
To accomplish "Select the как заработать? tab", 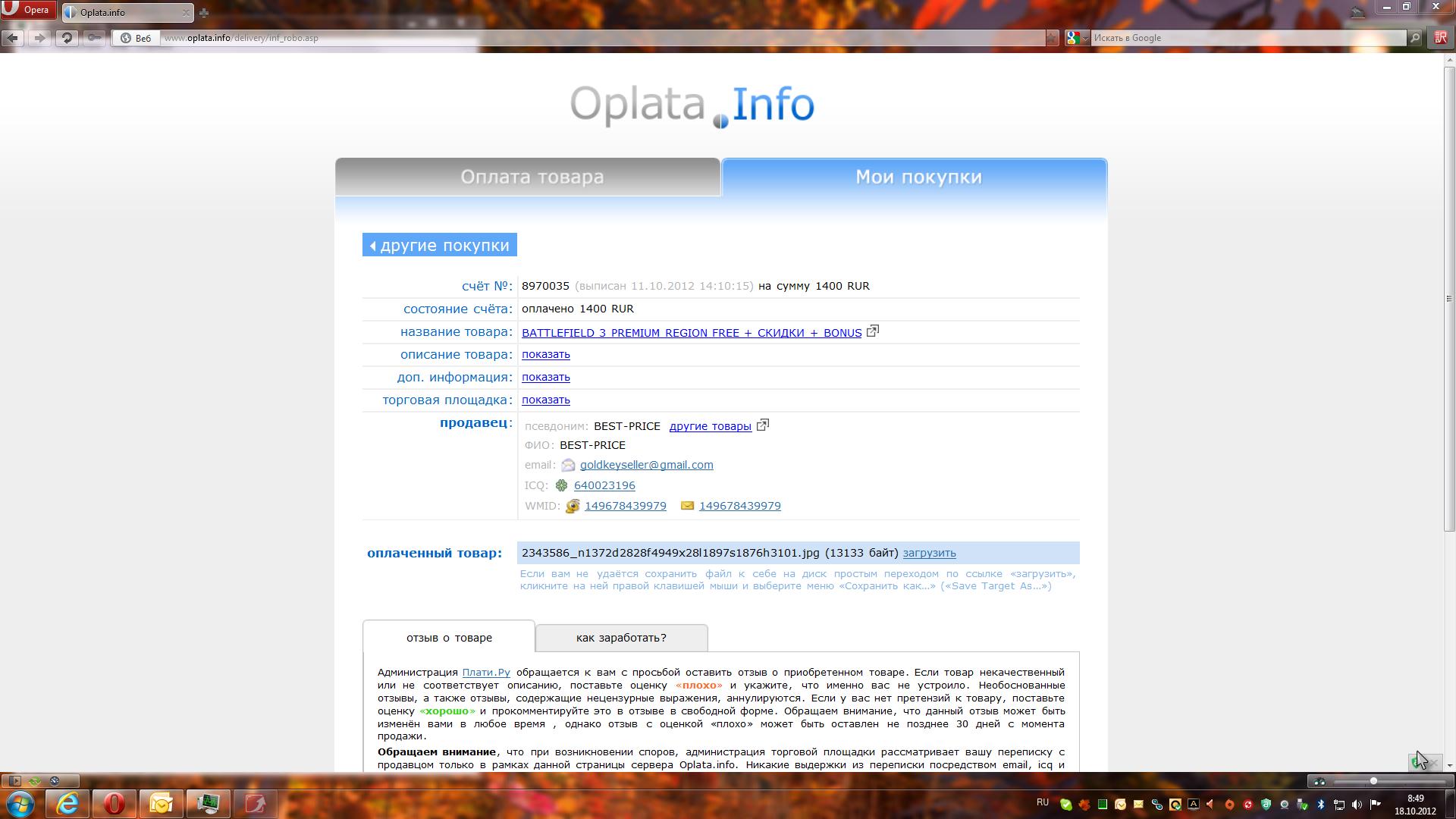I will [x=621, y=638].
